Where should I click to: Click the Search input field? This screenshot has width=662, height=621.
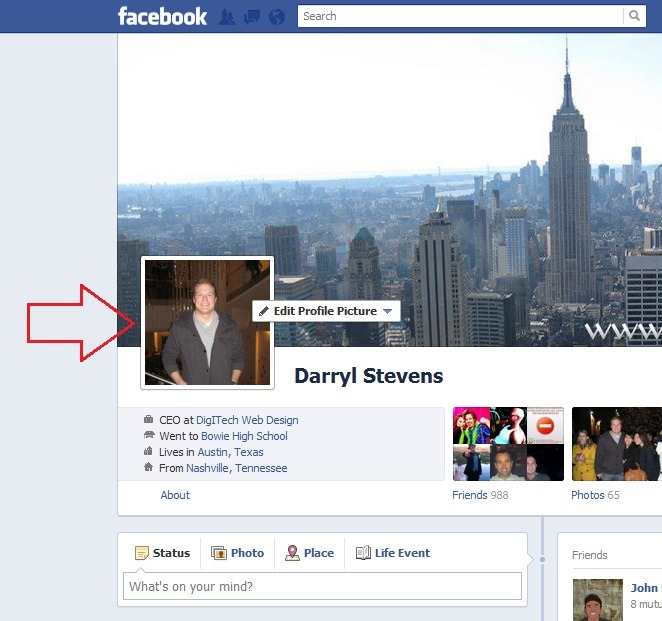tap(460, 16)
